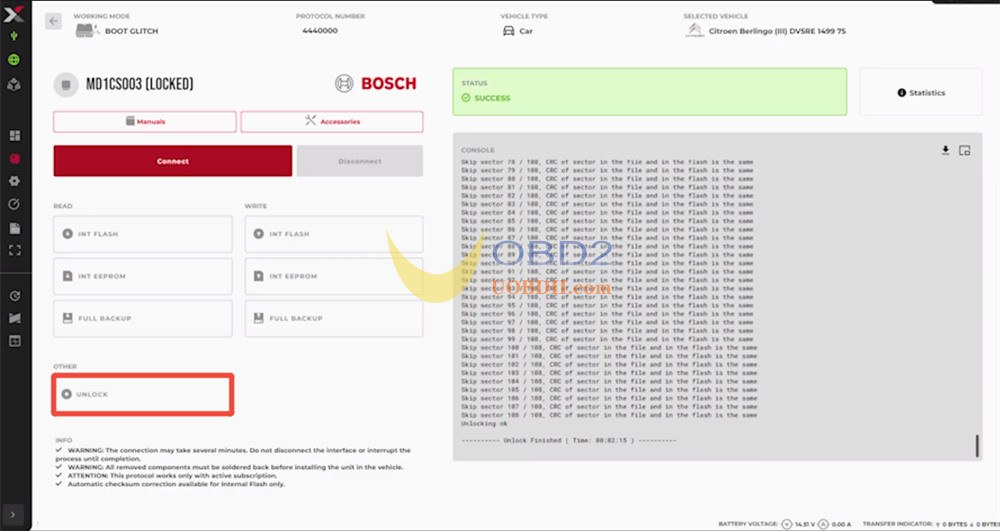The width and height of the screenshot is (1000, 531).
Task: Click the UNLOCK button under Other
Action: (143, 395)
